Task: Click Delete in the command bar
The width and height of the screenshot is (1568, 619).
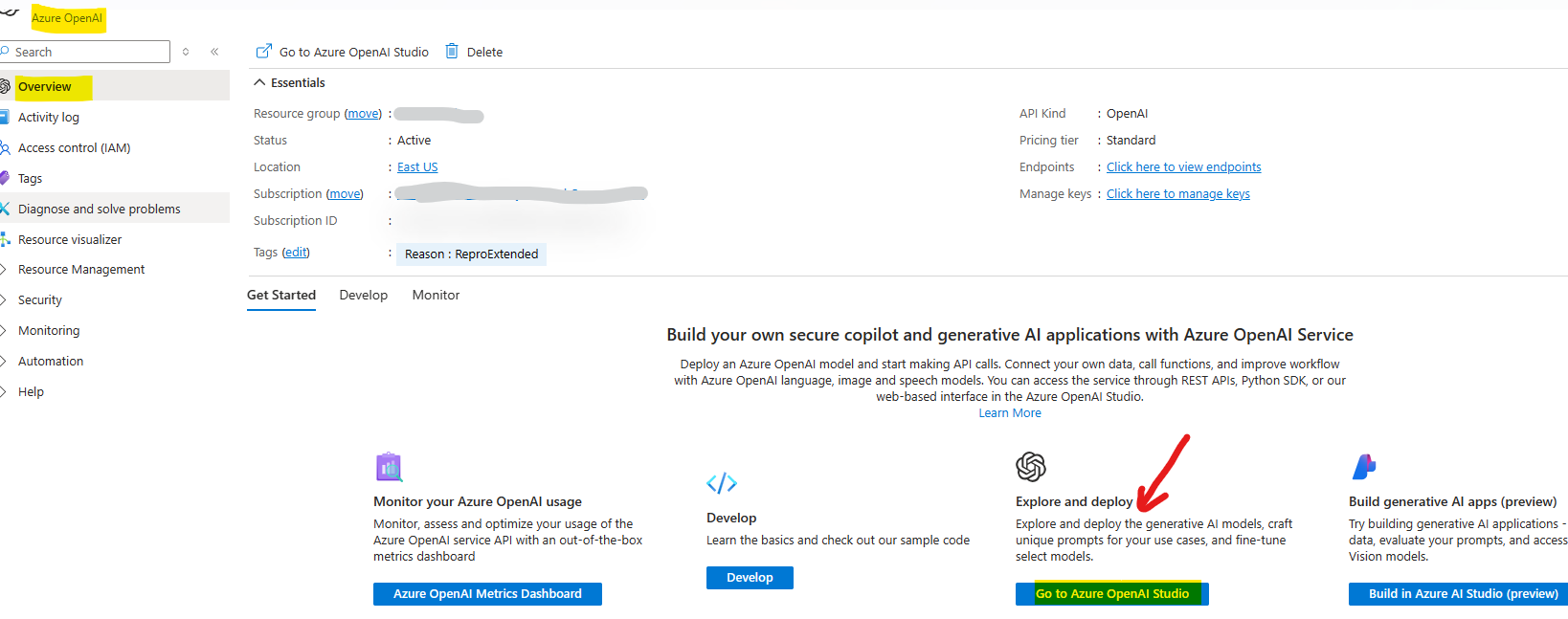Action: coord(474,52)
